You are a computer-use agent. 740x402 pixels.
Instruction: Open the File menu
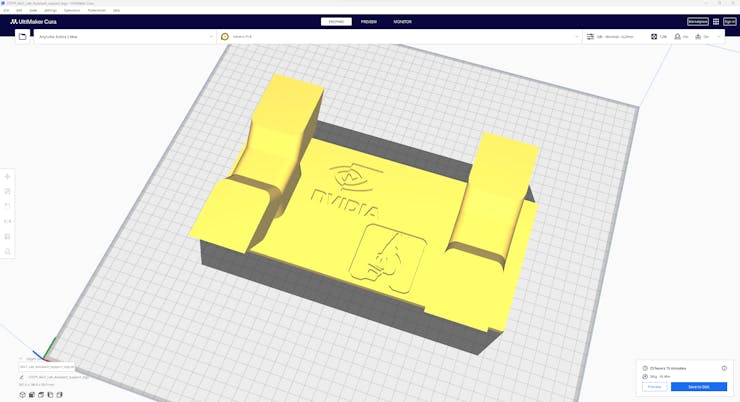click(x=6, y=10)
